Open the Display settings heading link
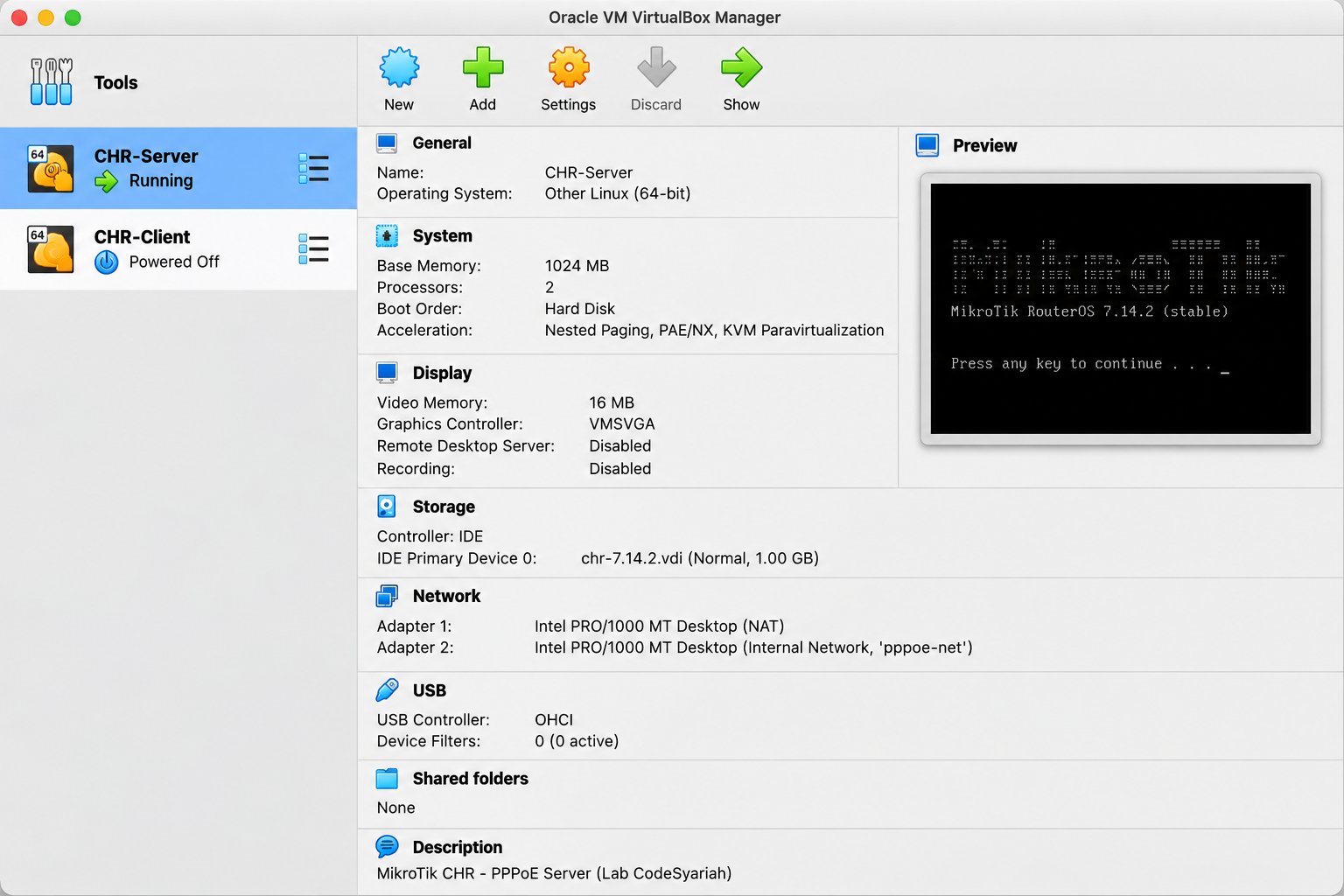The width and height of the screenshot is (1344, 896). click(443, 373)
